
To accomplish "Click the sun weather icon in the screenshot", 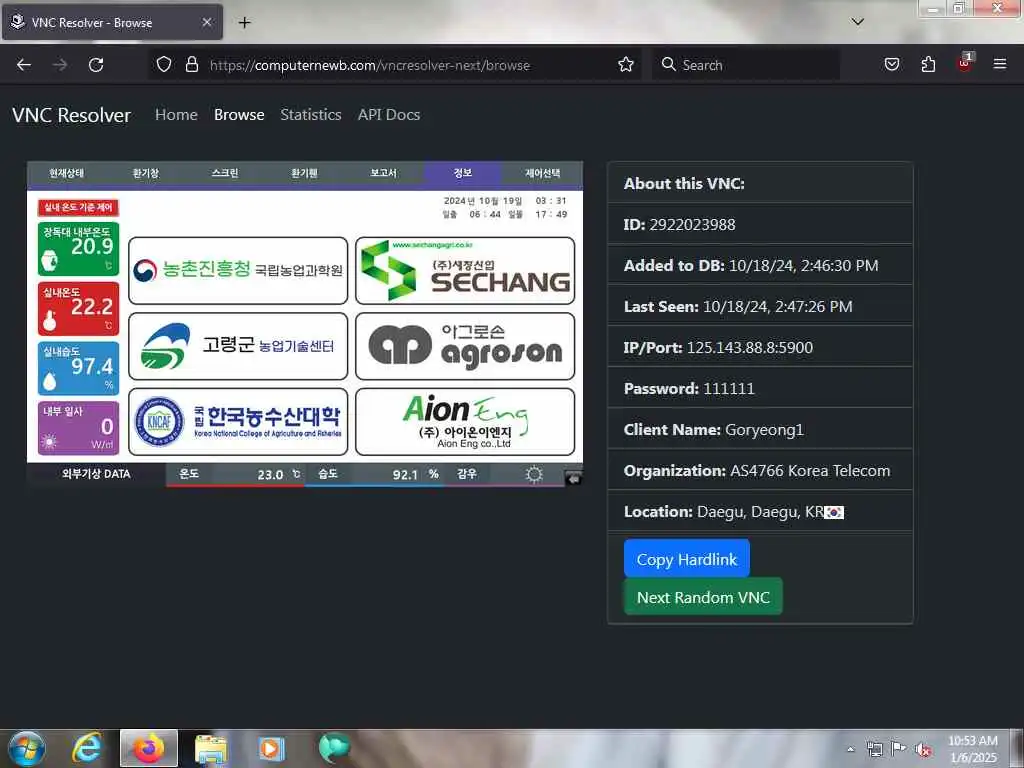I will [534, 474].
